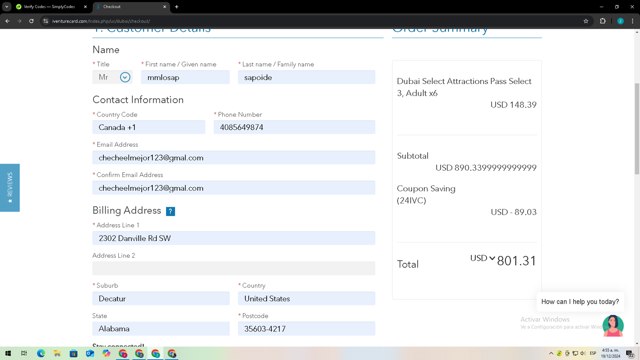The image size is (640, 360).
Task: Select the 'Coupon Saving (24IVC)' label
Action: 426,194
